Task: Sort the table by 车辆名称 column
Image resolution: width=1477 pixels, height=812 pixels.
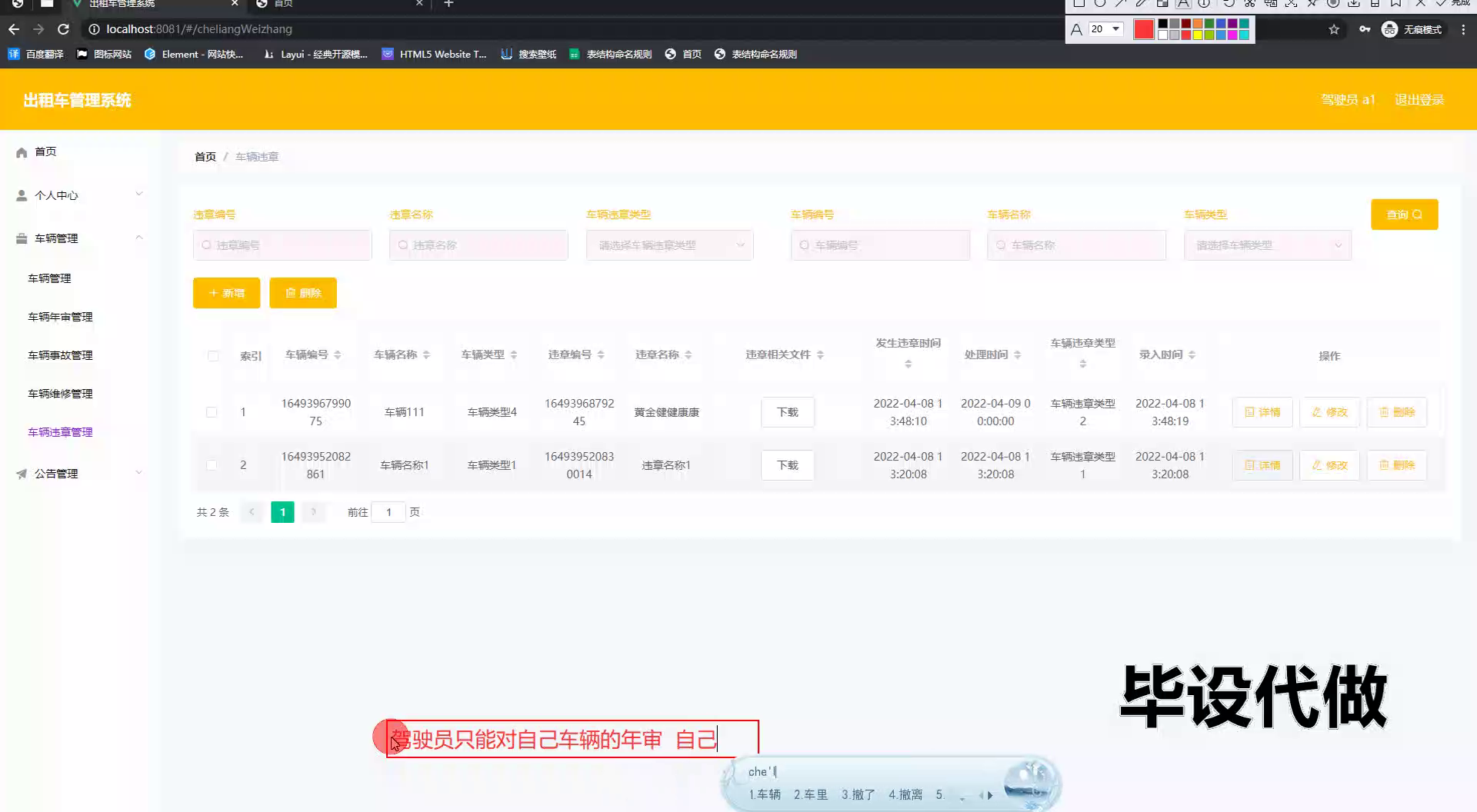Action: point(426,354)
